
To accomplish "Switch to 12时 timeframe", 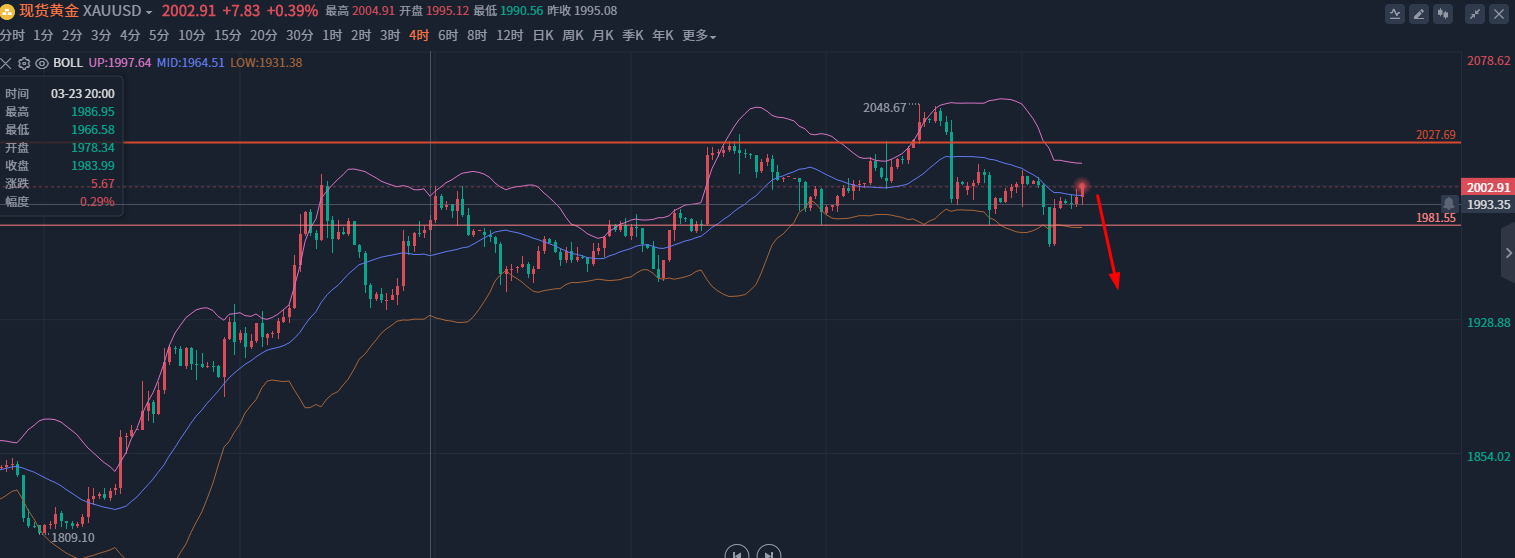I will pos(510,36).
